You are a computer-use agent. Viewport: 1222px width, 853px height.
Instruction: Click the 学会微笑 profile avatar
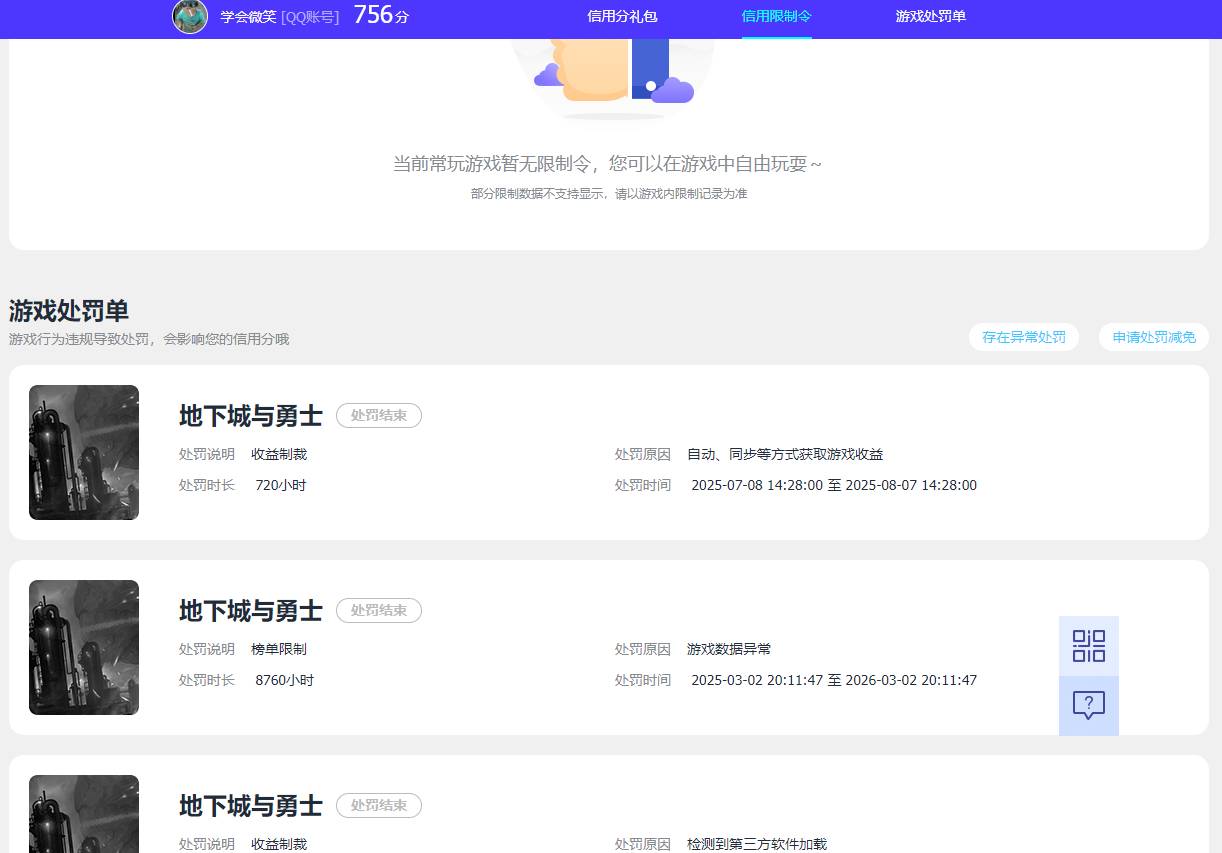[x=190, y=17]
